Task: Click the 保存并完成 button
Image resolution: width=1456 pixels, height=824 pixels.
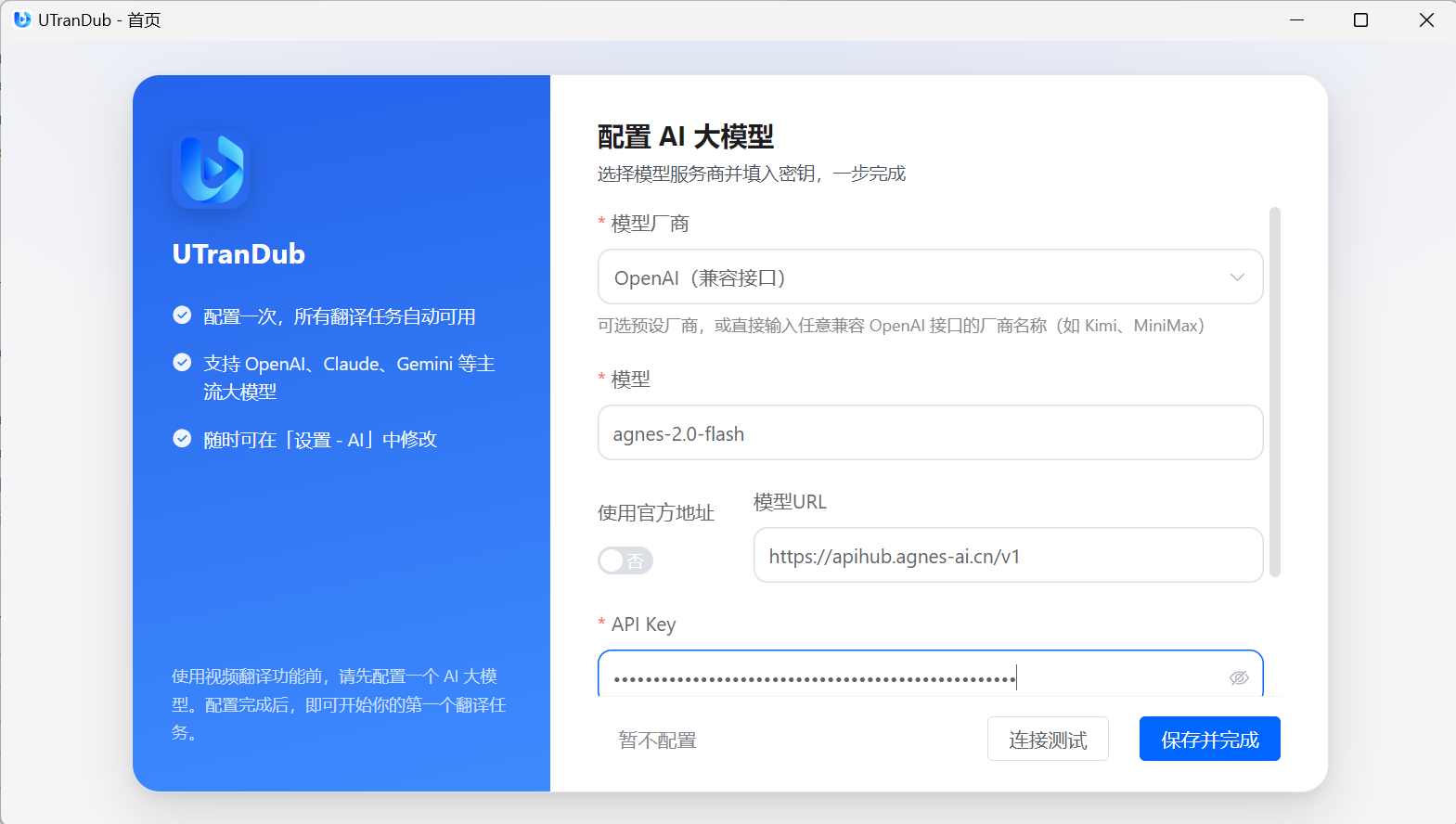Action: click(1210, 739)
